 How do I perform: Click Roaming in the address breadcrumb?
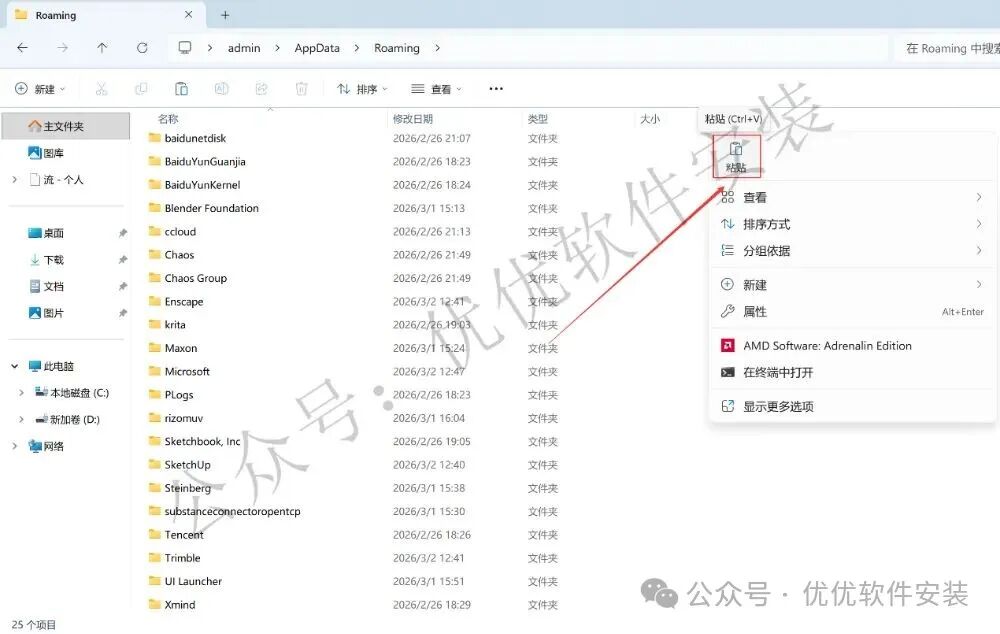[x=397, y=48]
